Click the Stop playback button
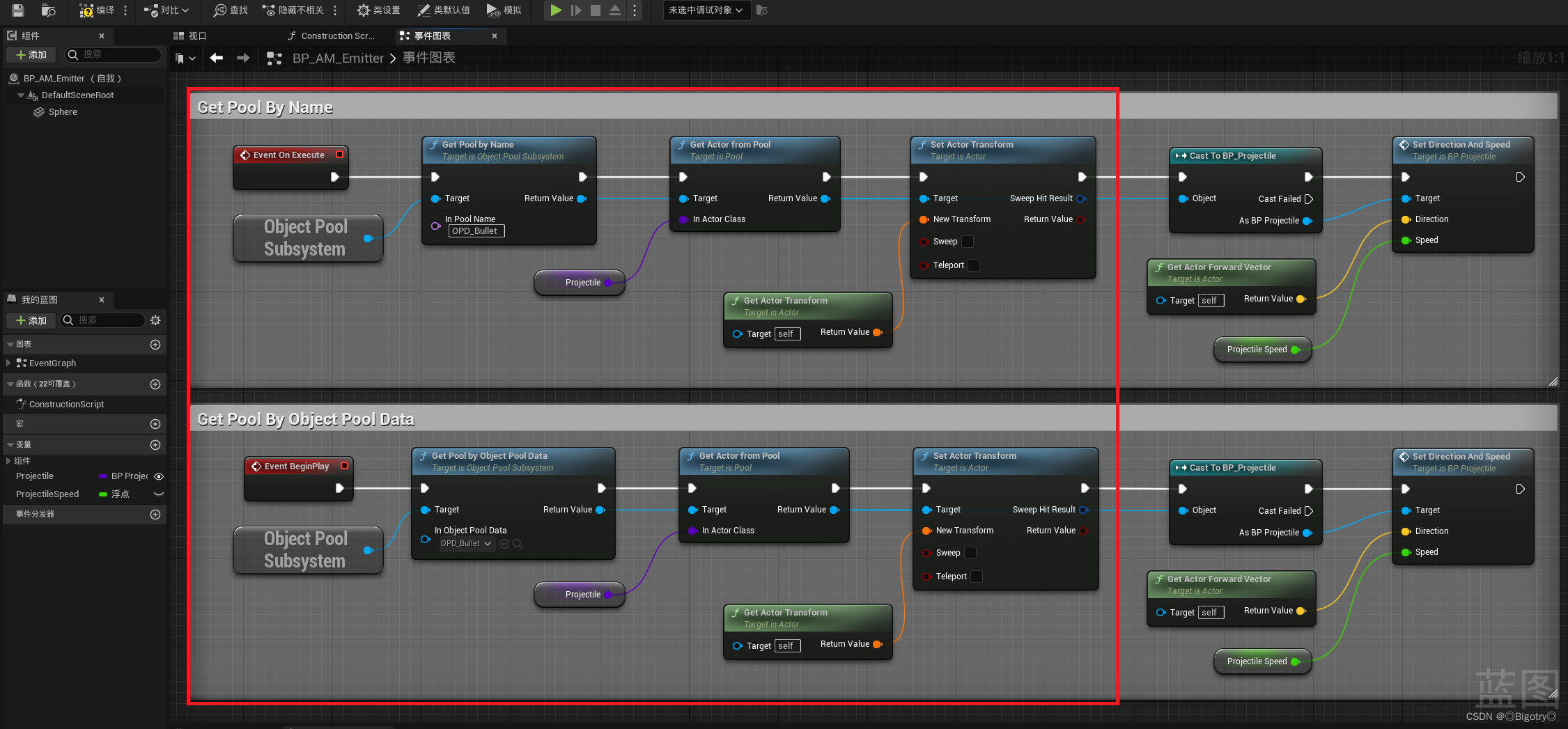 click(596, 10)
